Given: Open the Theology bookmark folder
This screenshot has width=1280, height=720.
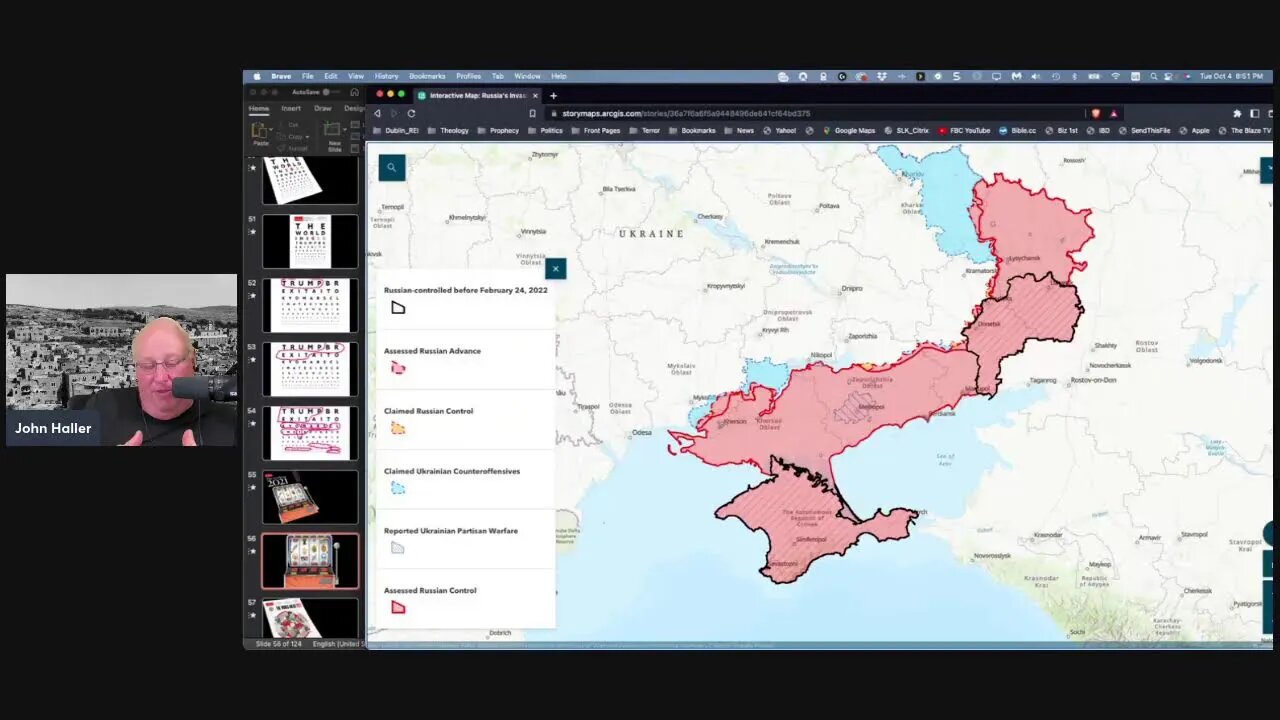Looking at the screenshot, I should (x=448, y=130).
